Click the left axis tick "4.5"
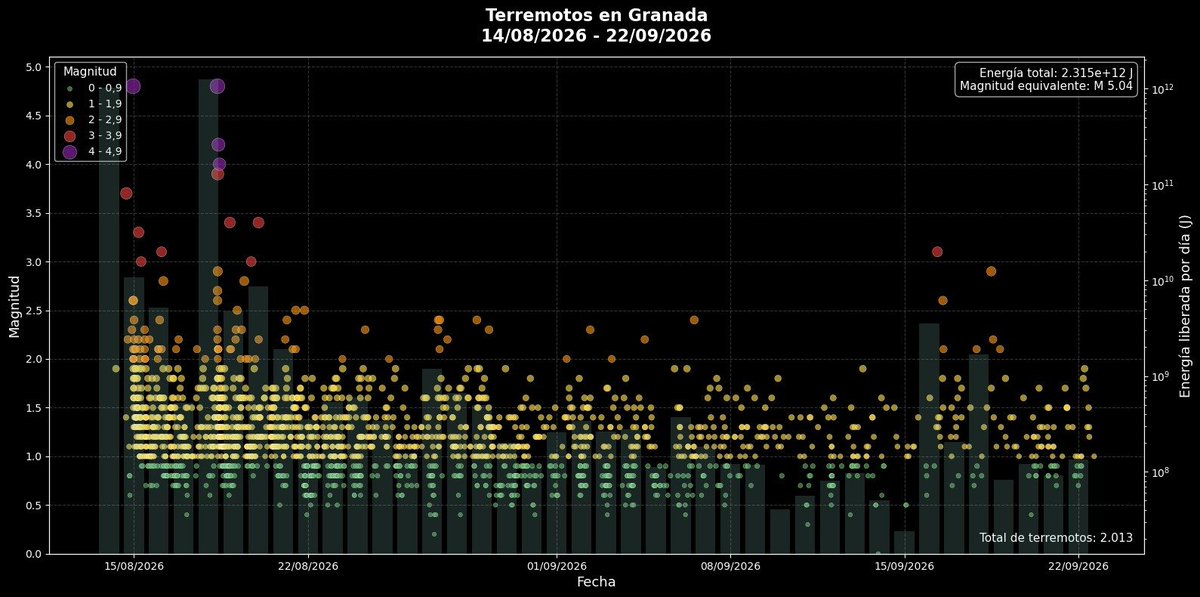Viewport: 1200px width, 597px height. click(x=34, y=116)
